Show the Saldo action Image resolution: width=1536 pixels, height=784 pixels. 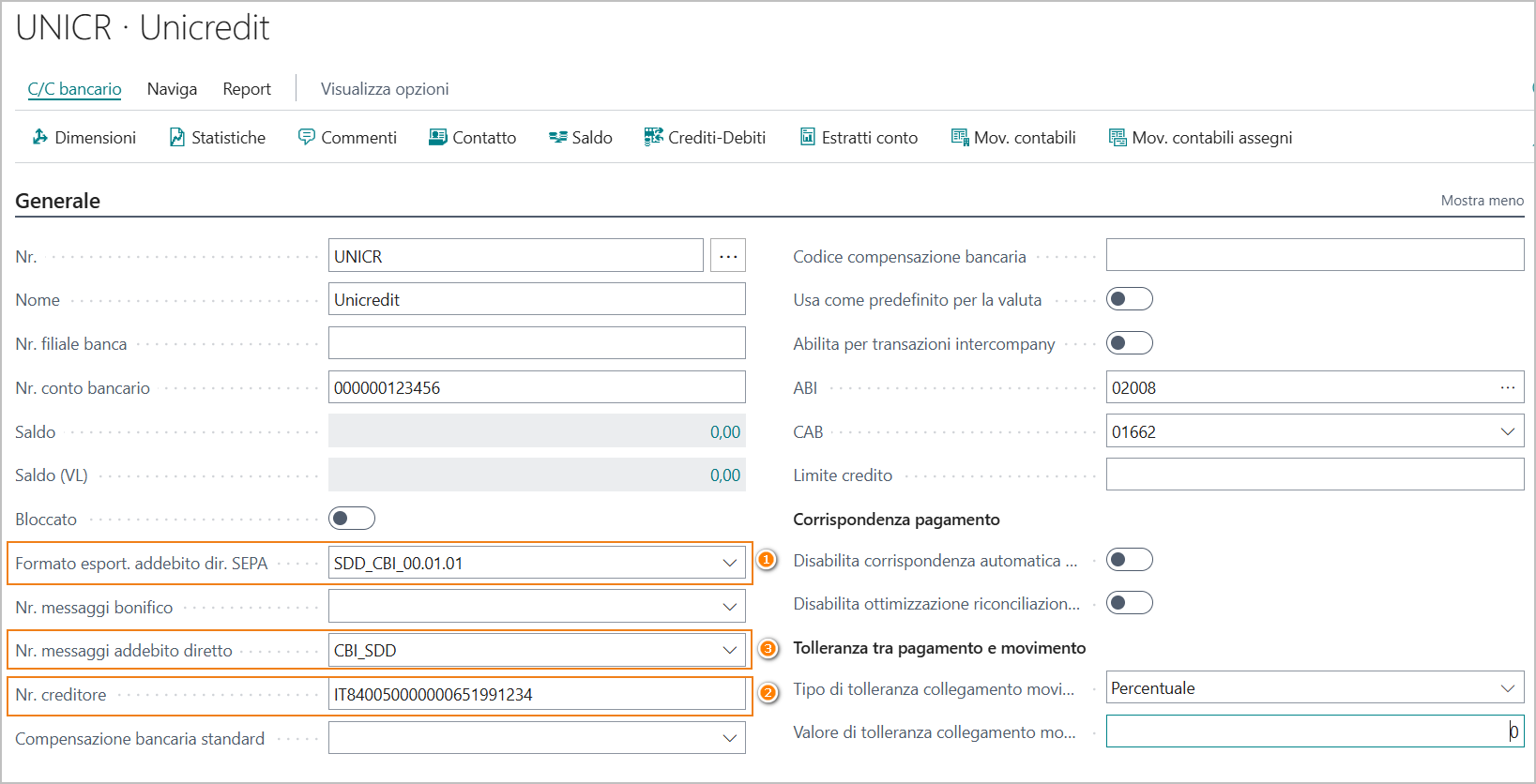coord(580,138)
